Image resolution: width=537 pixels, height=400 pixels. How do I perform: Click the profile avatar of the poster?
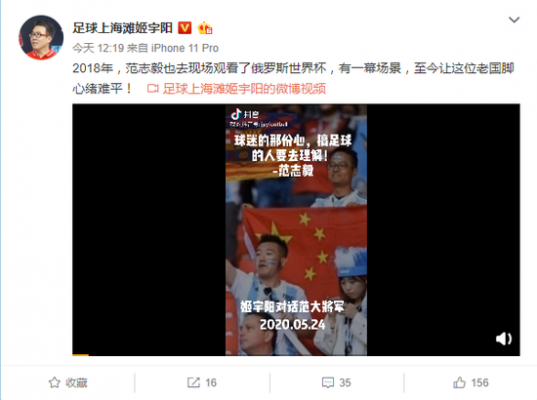[41, 37]
